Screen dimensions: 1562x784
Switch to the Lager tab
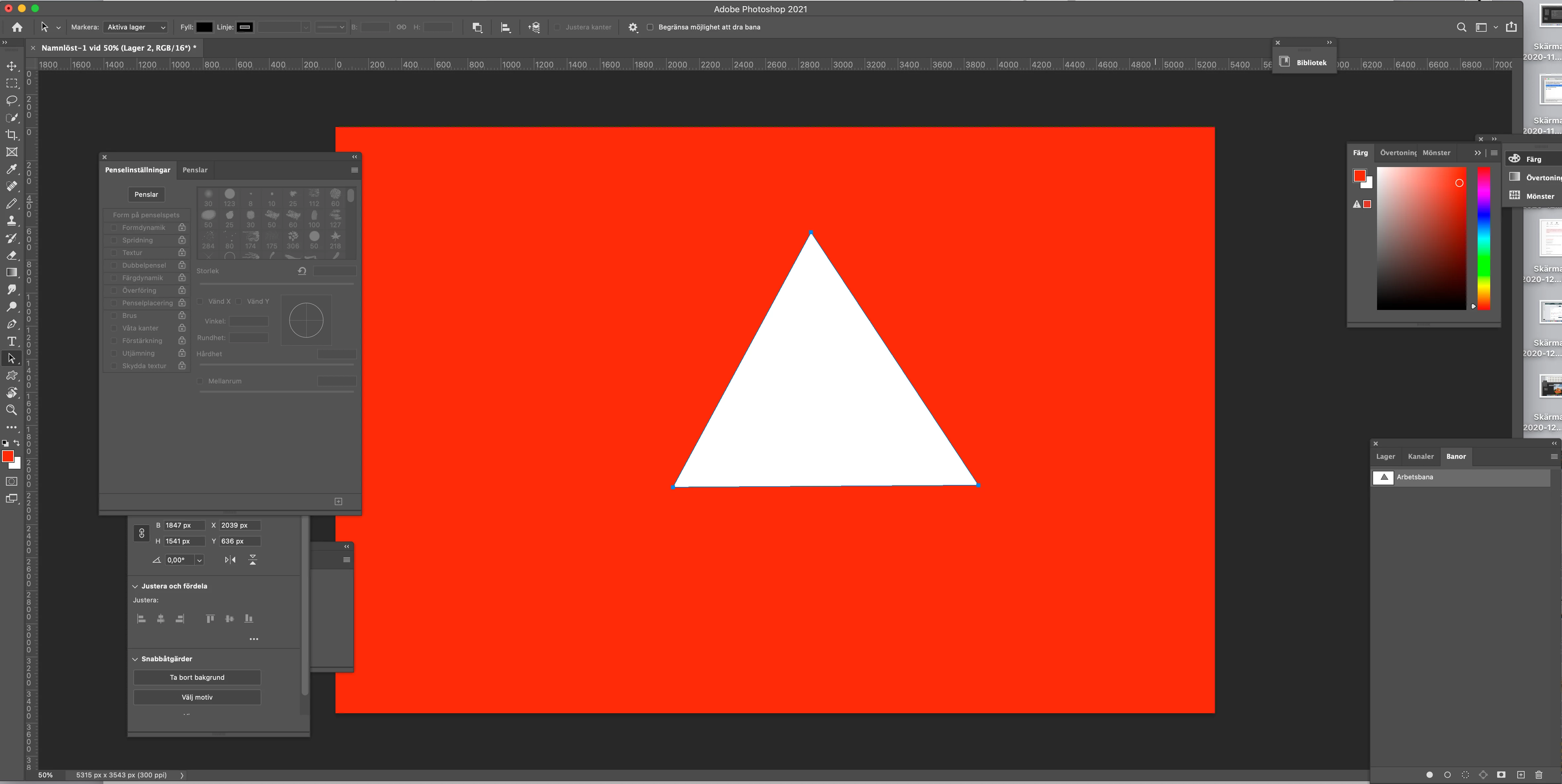1385,457
